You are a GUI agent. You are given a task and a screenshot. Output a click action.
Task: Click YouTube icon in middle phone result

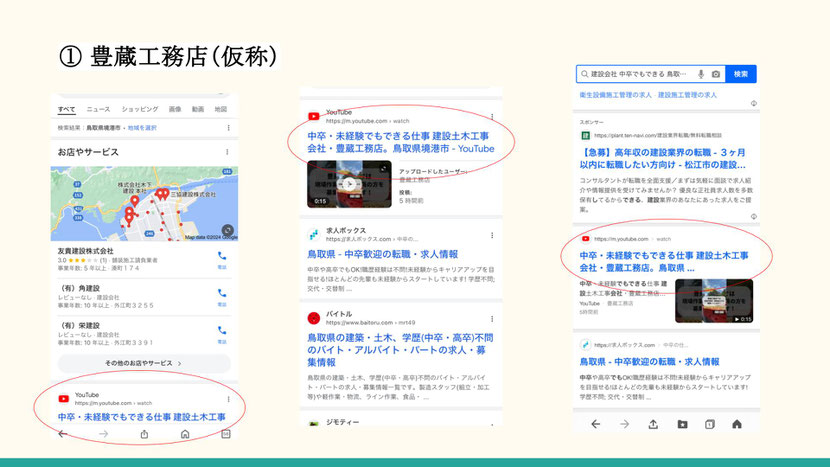(313, 116)
